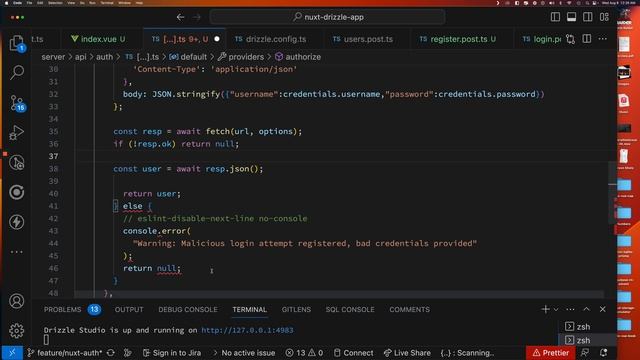
Task: Place cursor on line 37
Action: tap(339, 156)
